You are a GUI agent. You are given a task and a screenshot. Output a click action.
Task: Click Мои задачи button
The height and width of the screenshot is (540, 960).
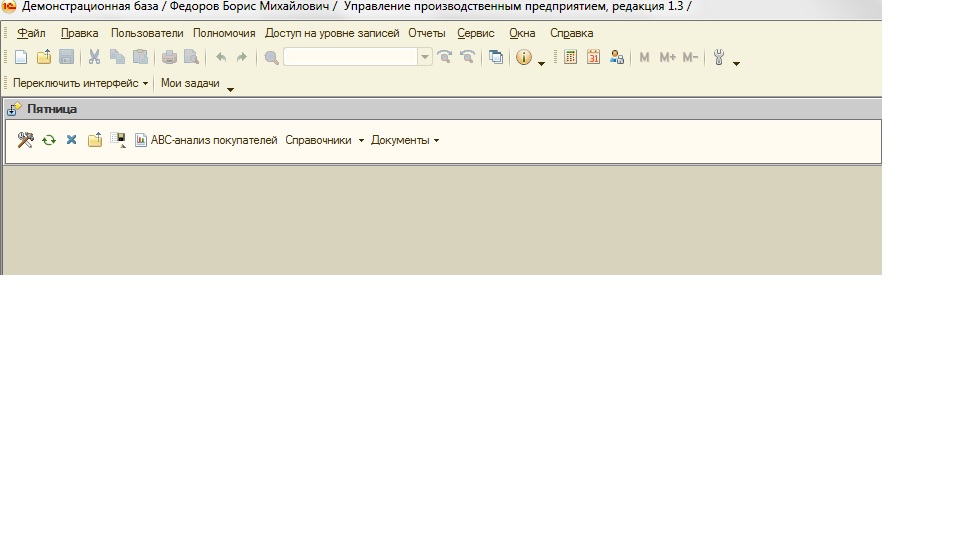click(x=190, y=83)
